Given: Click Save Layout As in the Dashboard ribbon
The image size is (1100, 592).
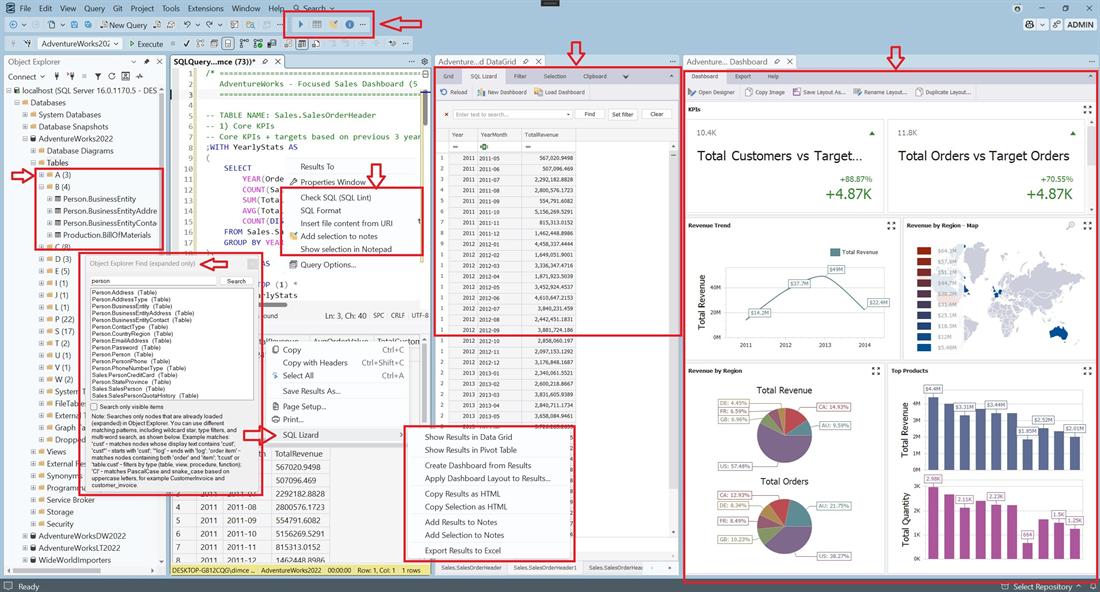Looking at the screenshot, I should pos(819,92).
